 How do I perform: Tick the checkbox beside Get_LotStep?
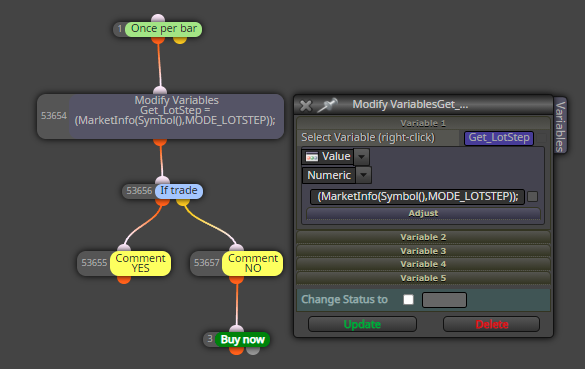[x=541, y=138]
